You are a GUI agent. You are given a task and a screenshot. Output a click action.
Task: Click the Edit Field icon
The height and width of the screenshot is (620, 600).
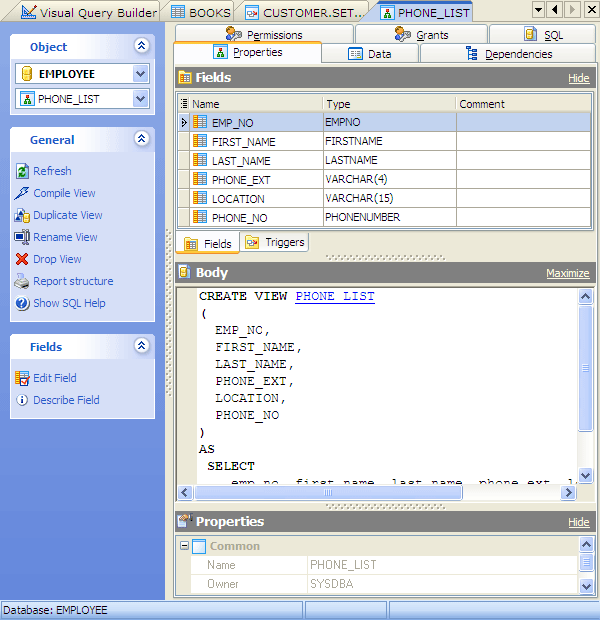click(22, 378)
